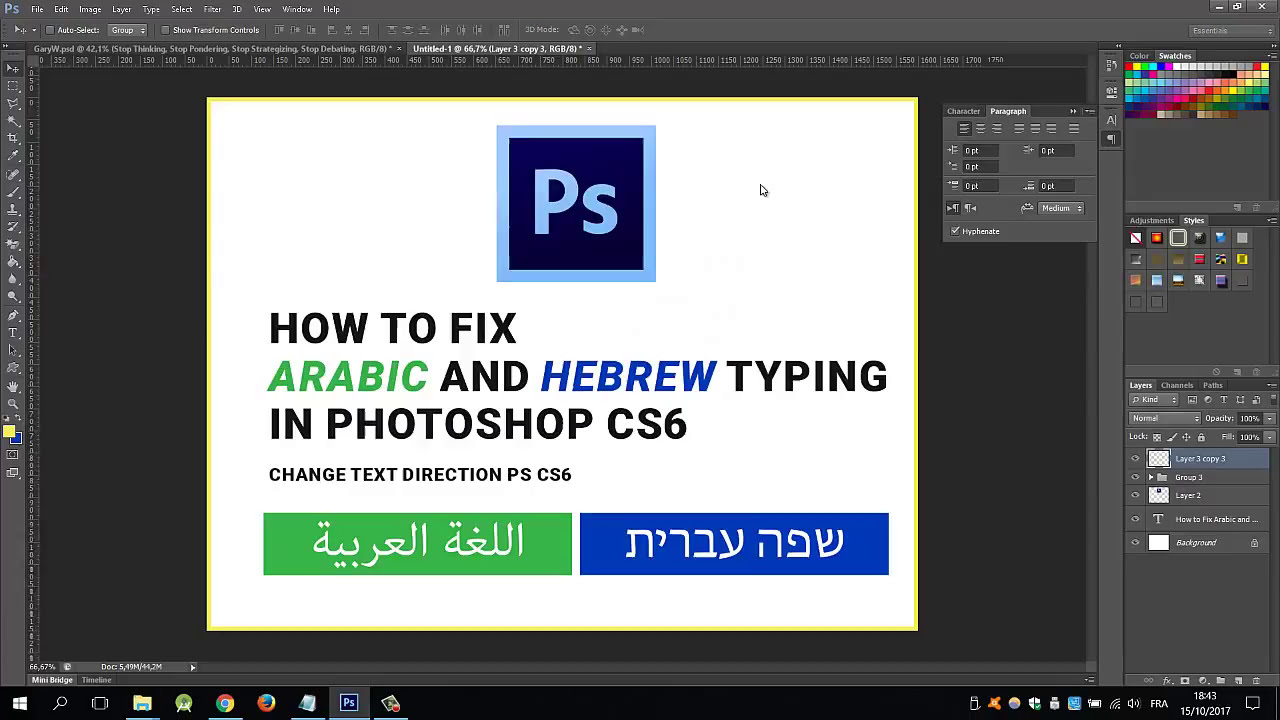Click the Delete layer trash icon
1280x720 pixels.
(x=1256, y=680)
